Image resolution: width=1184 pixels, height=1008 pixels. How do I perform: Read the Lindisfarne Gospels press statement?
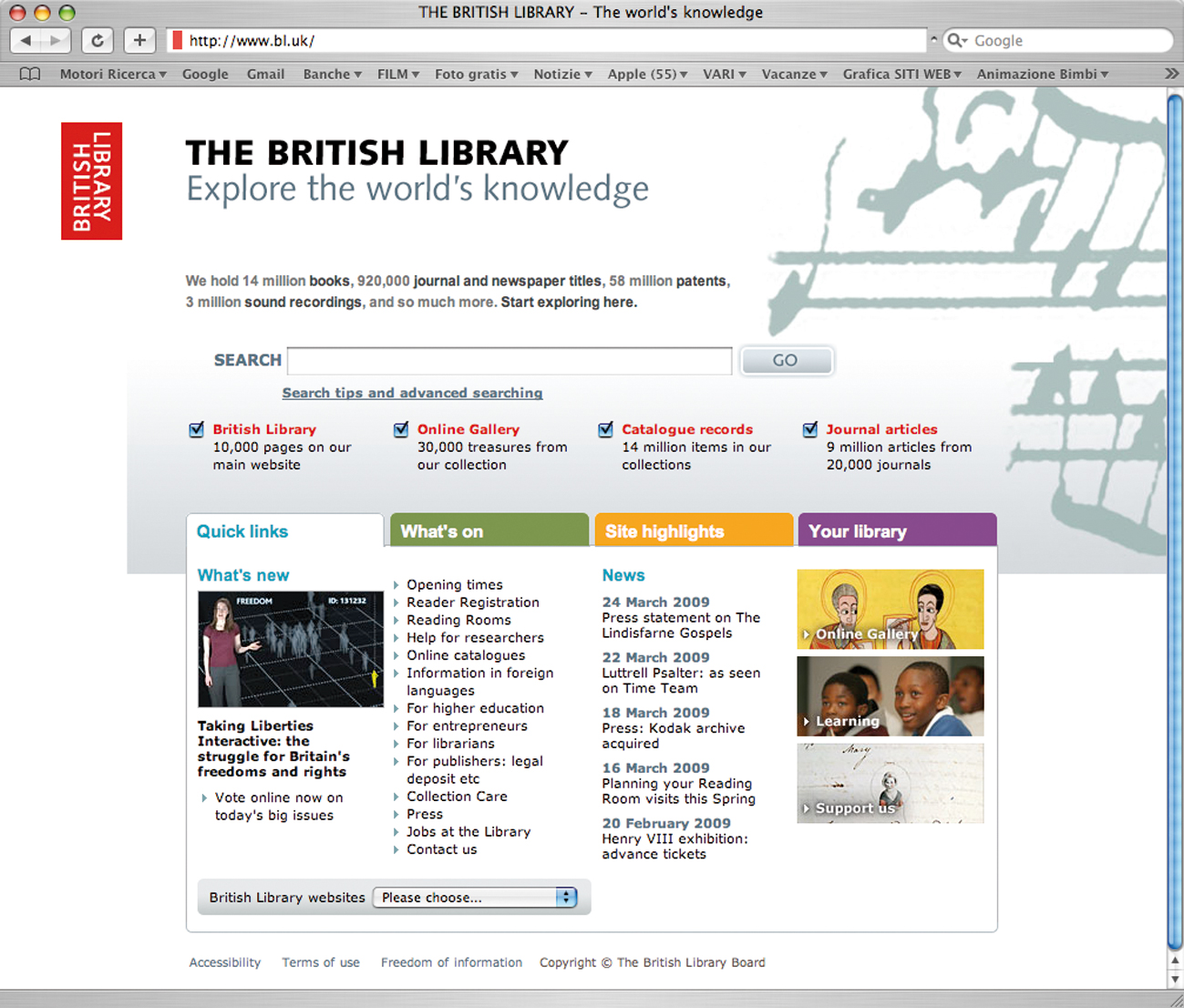tap(681, 625)
